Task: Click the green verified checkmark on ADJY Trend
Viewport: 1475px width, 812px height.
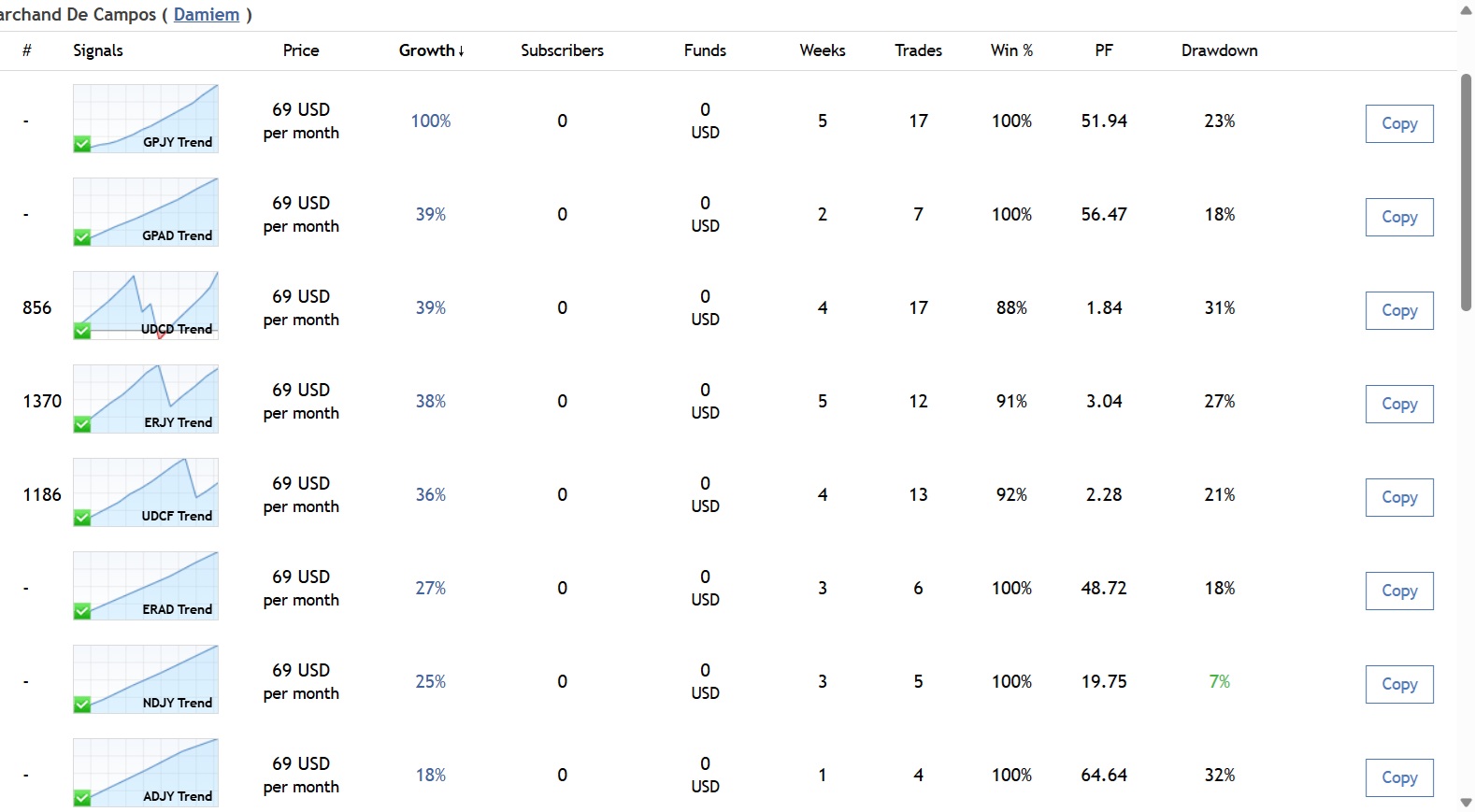Action: tap(82, 798)
